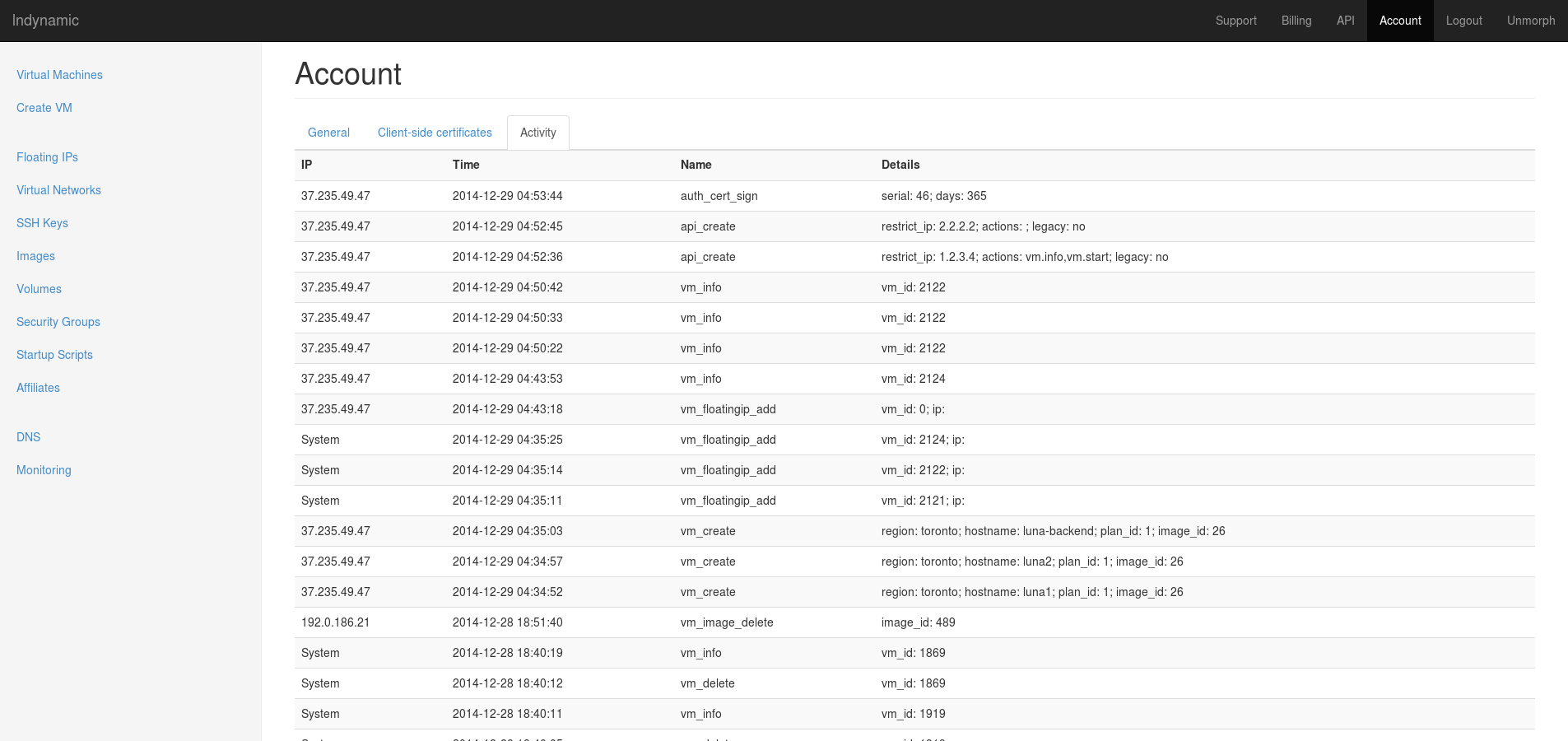Image resolution: width=1568 pixels, height=741 pixels.
Task: Log out using the Logout link
Action: point(1463,21)
